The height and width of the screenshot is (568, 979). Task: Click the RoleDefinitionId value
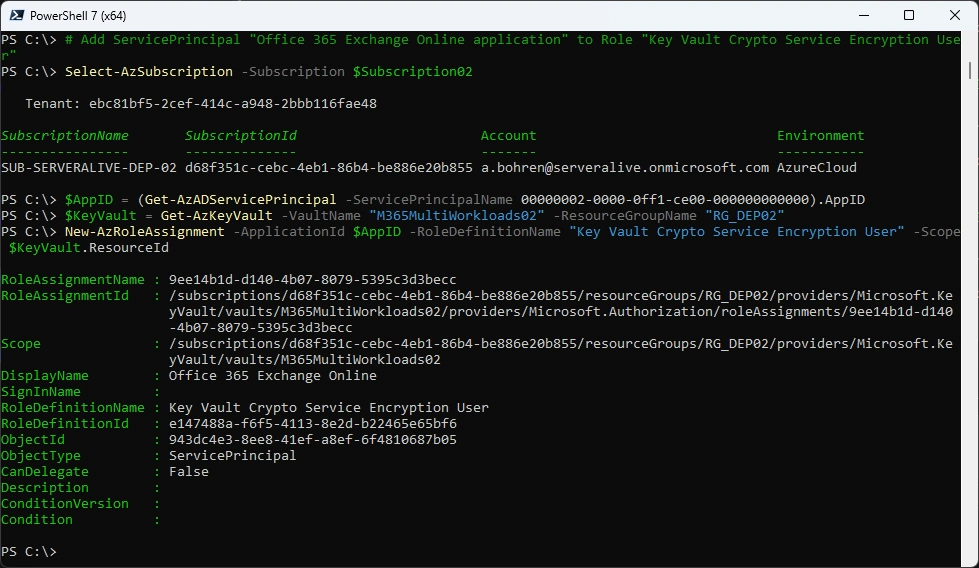pos(312,424)
